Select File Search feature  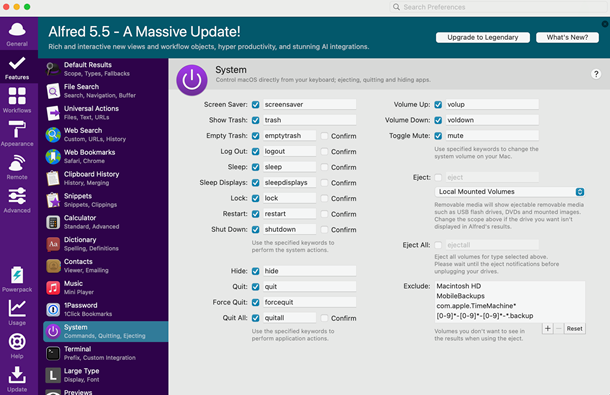click(x=105, y=91)
